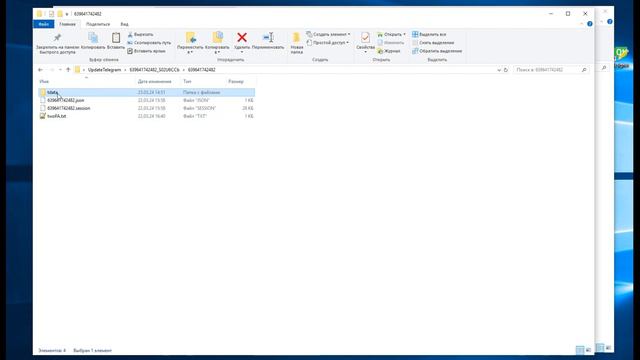Click Properties icon in the title bar
Screen dimensions: 640x360
pyautogui.click(x=51, y=14)
